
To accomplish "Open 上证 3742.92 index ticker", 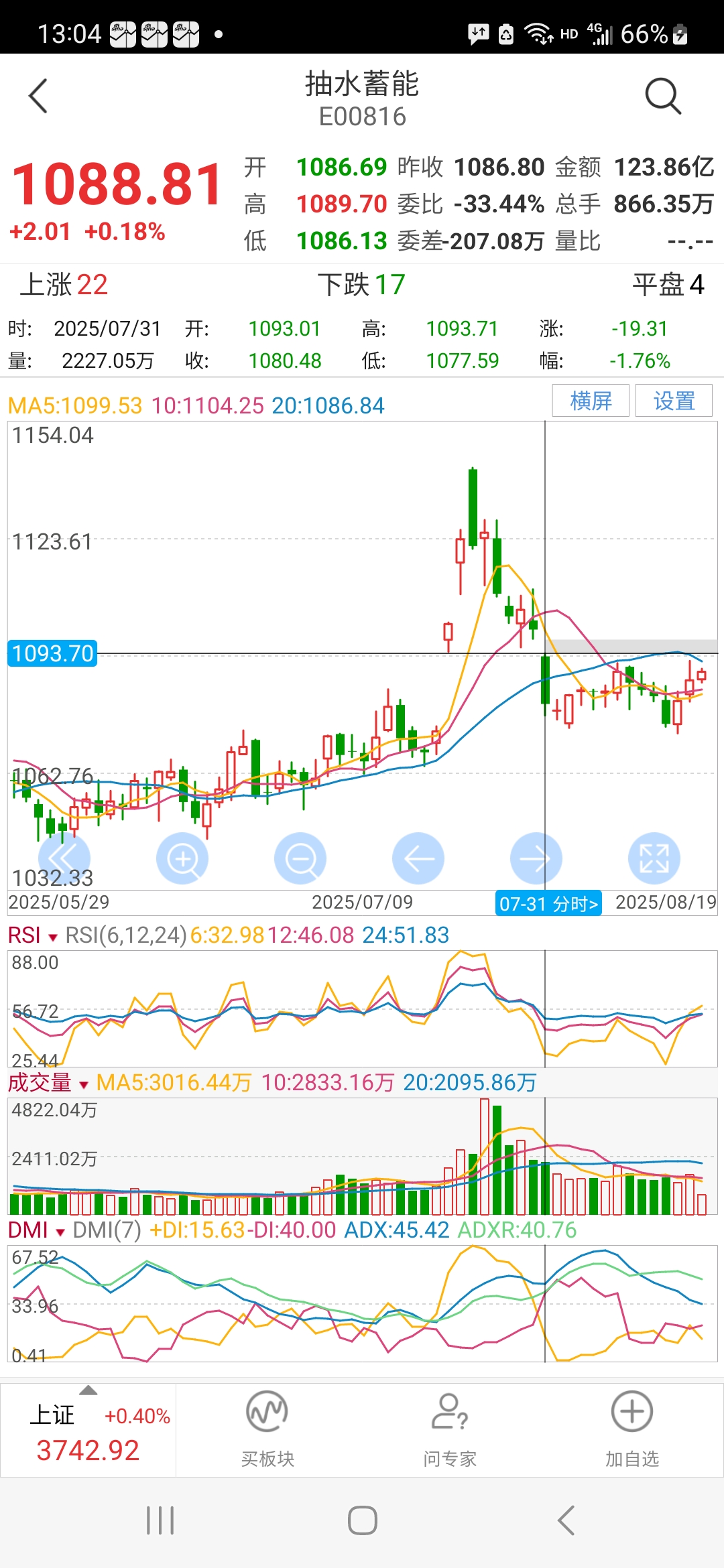I will pyautogui.click(x=88, y=1431).
